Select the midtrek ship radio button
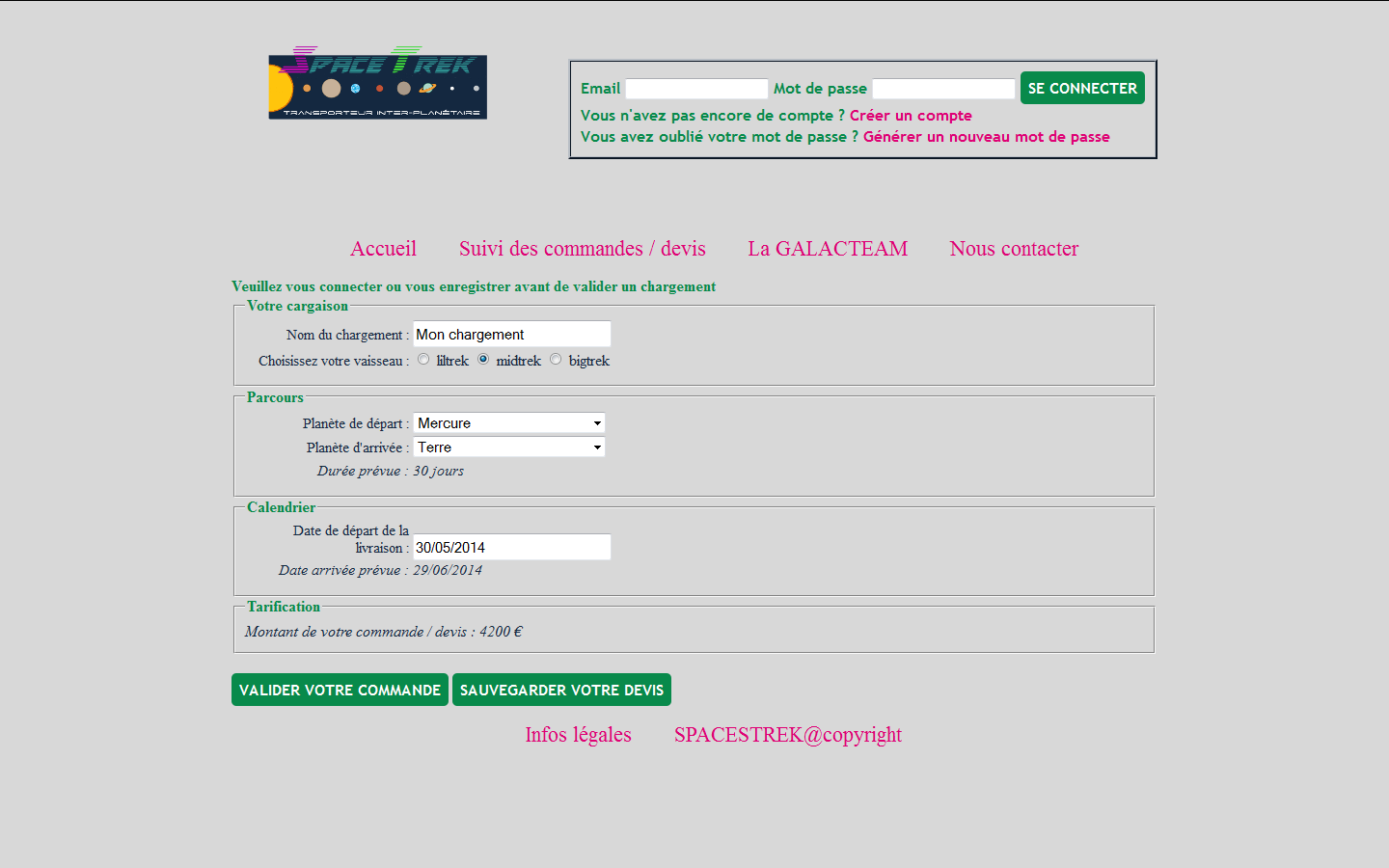 [x=483, y=360]
